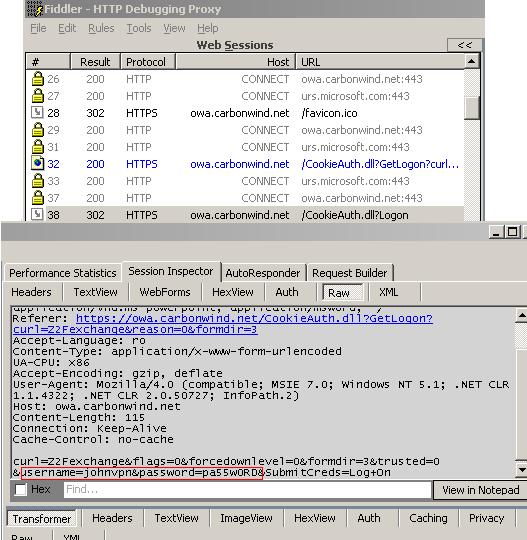
Task: Open response ImageView tab
Action: click(x=246, y=518)
